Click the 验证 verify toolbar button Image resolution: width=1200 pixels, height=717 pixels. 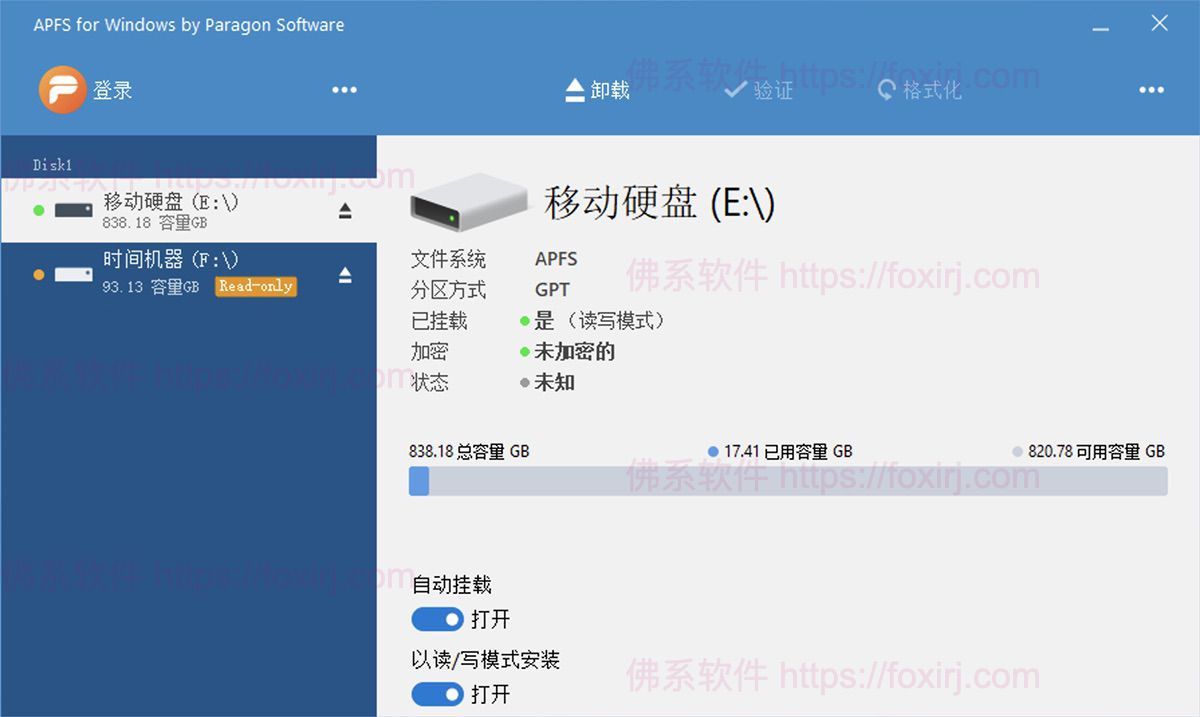pyautogui.click(x=759, y=90)
